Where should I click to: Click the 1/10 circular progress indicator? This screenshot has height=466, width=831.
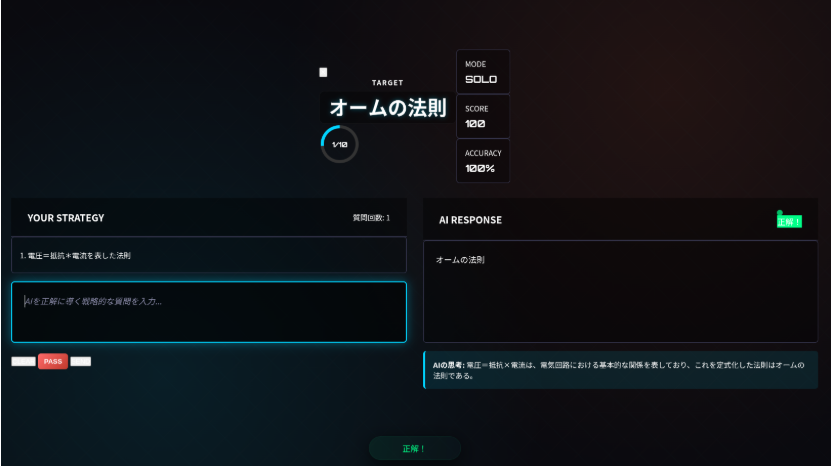point(339,145)
